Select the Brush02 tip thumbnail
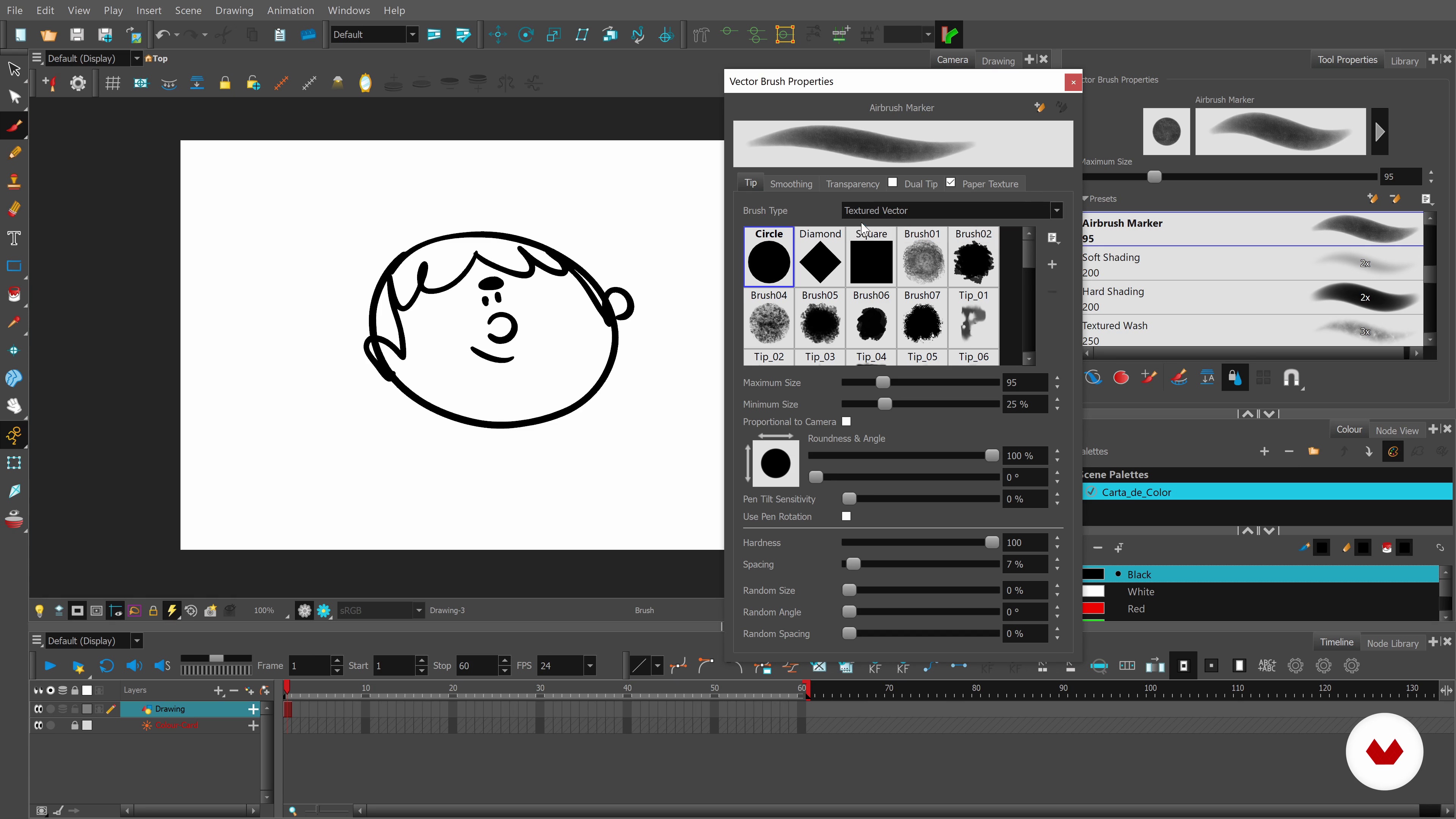The height and width of the screenshot is (819, 1456). pos(973,257)
